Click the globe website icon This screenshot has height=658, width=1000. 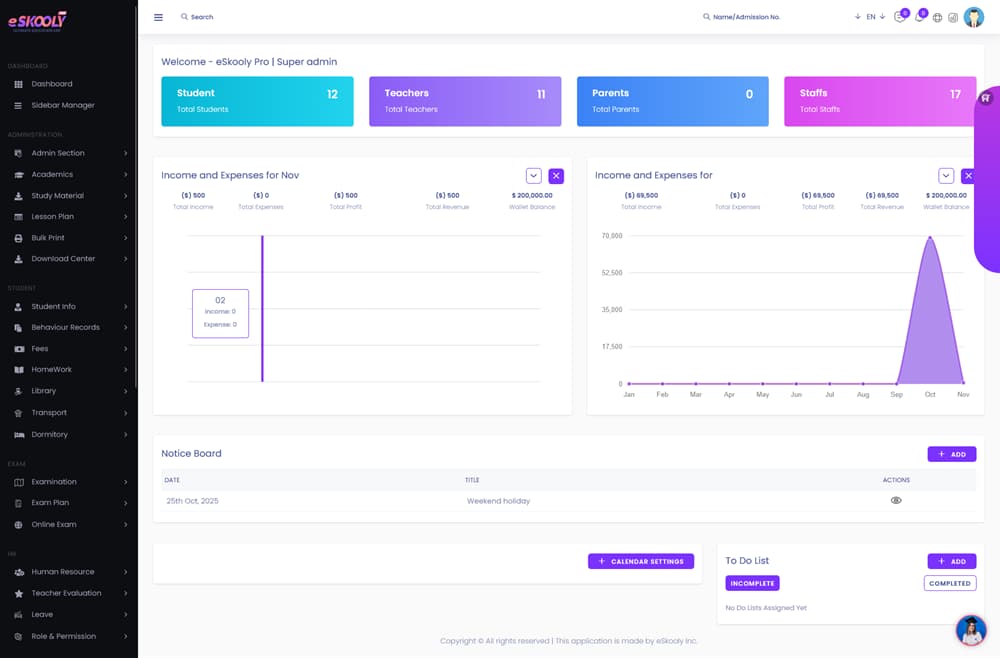tap(937, 17)
